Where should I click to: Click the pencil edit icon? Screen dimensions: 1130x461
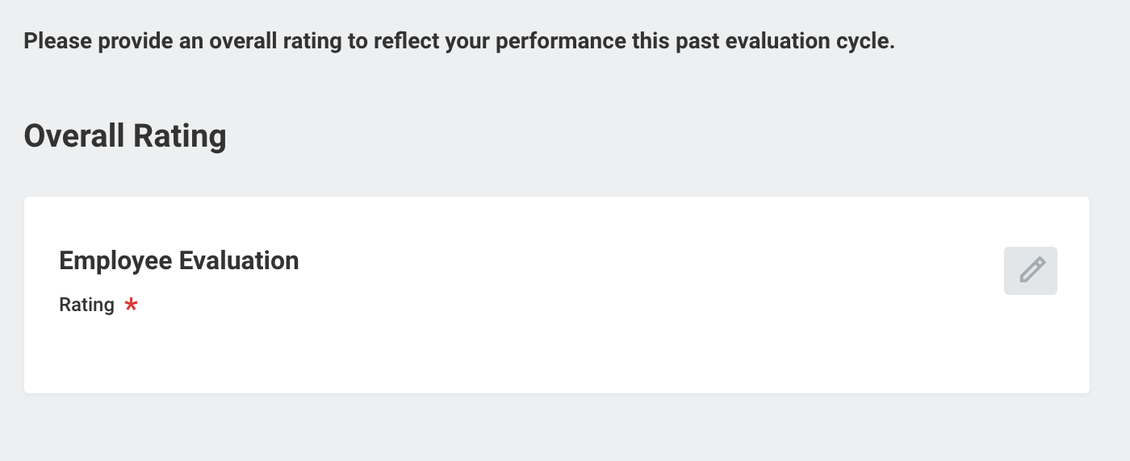point(1031,271)
